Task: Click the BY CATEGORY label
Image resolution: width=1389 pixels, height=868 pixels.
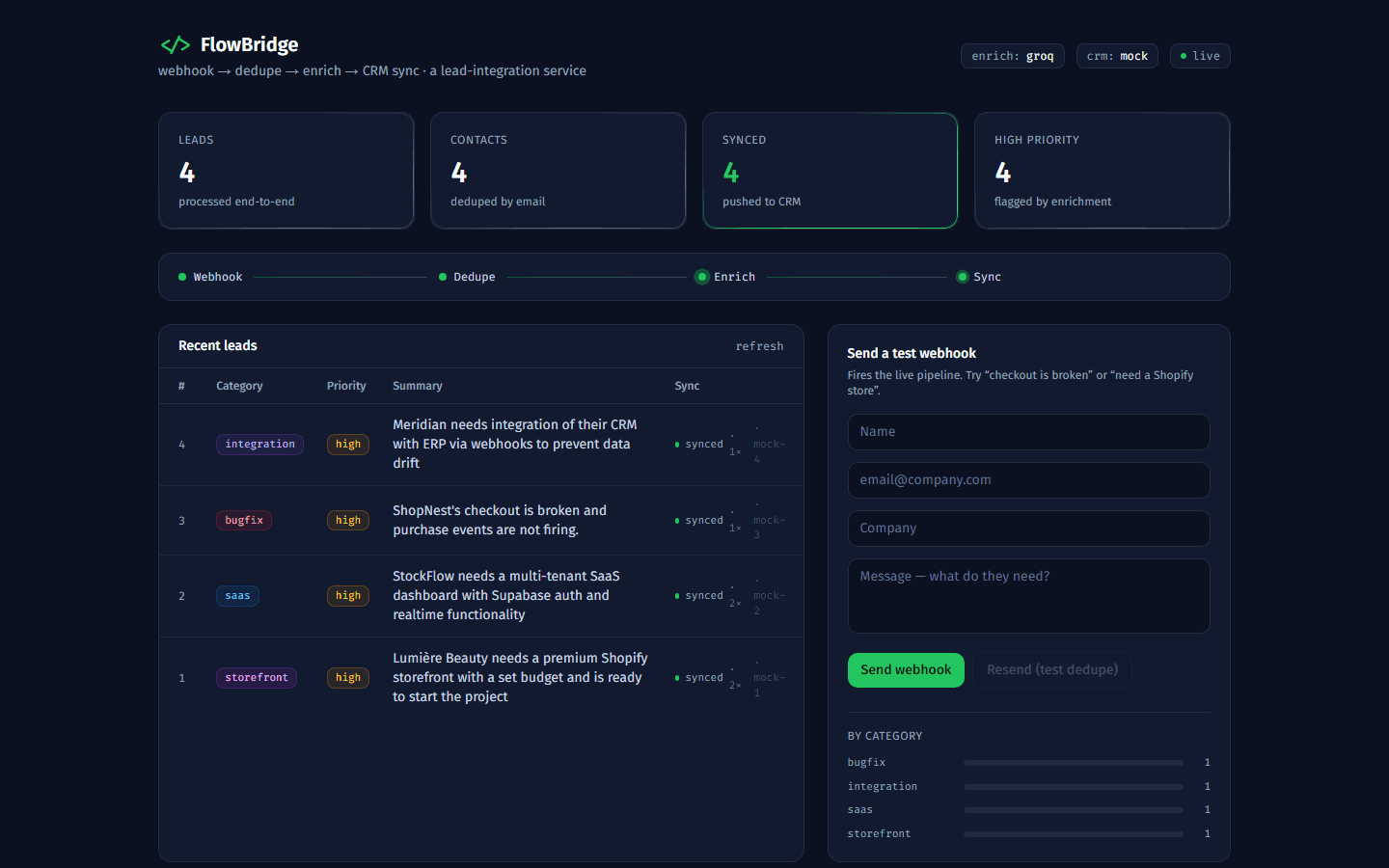Action: 885,736
